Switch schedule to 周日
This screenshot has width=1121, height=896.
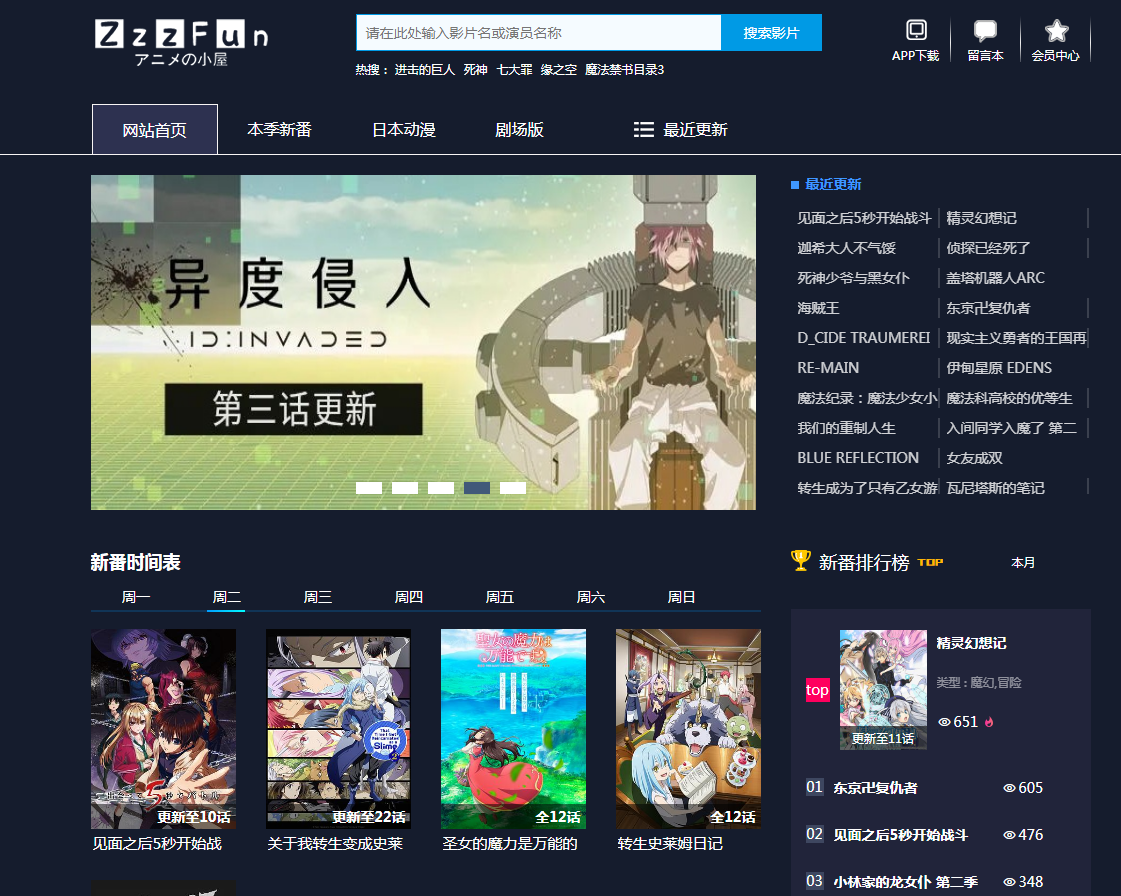[x=681, y=596]
